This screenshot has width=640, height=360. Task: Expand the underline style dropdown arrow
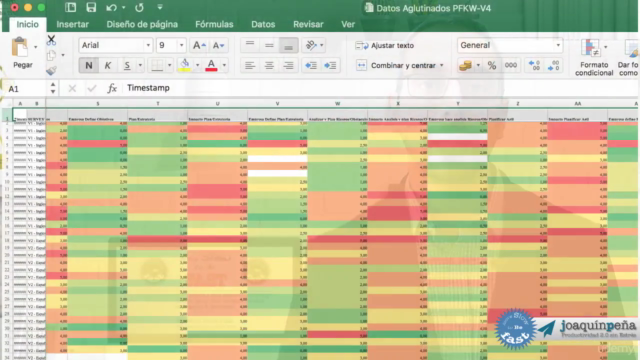(140, 65)
